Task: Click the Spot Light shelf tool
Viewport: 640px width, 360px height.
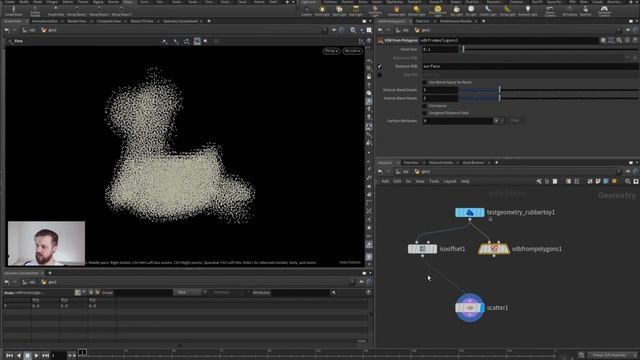Action: coord(339,11)
